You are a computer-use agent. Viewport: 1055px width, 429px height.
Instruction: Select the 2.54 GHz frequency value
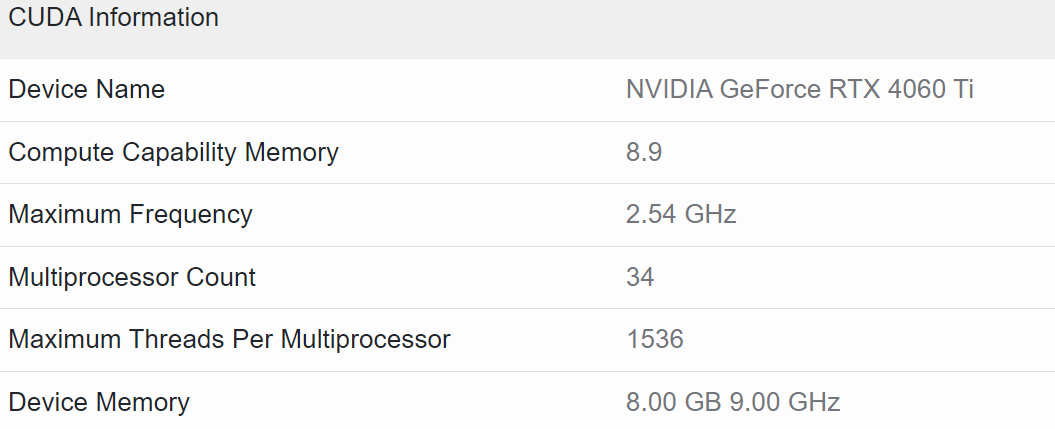pyautogui.click(x=681, y=214)
